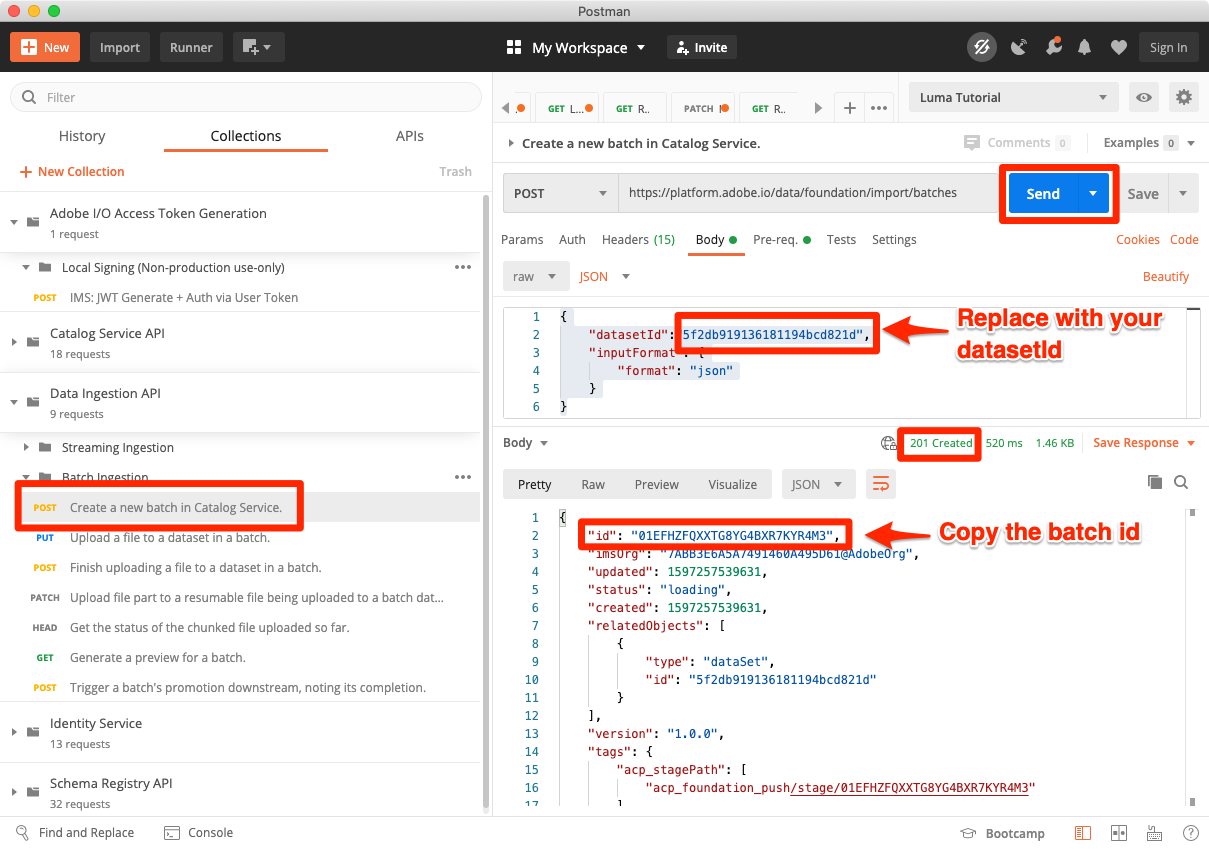The height and width of the screenshot is (849, 1209).
Task: Open manage environments gear icon
Action: (x=1184, y=97)
